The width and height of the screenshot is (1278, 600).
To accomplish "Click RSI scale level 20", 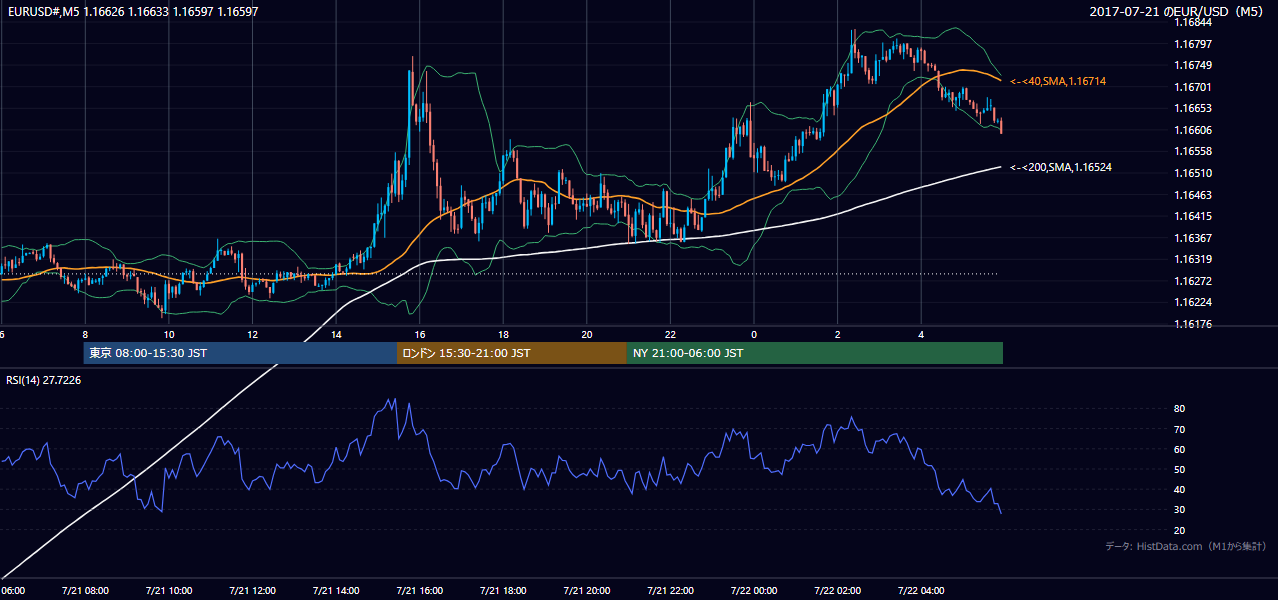I will point(1179,530).
